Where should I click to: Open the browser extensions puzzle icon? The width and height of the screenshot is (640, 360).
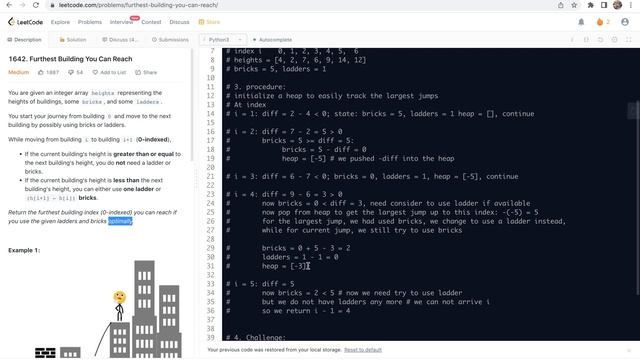pos(590,5)
